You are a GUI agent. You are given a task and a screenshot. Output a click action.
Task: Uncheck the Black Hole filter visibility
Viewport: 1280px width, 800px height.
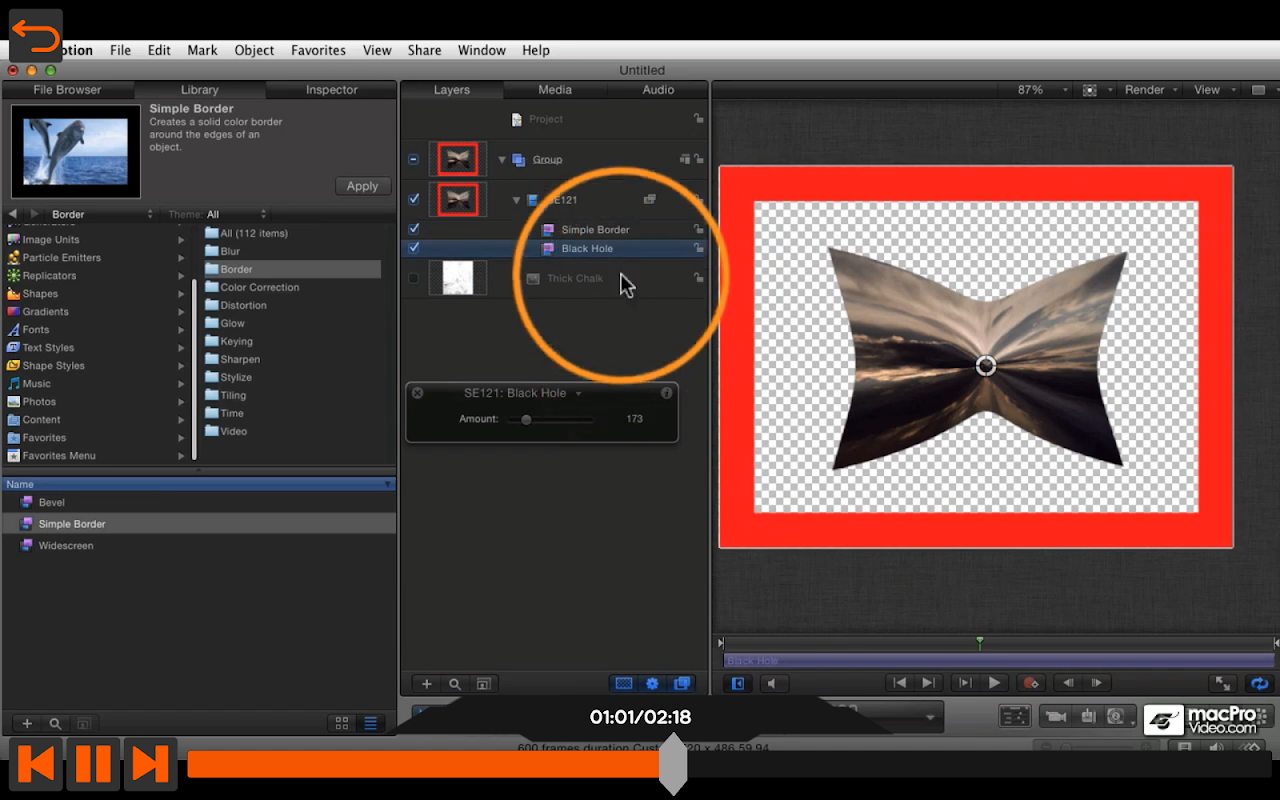[414, 248]
